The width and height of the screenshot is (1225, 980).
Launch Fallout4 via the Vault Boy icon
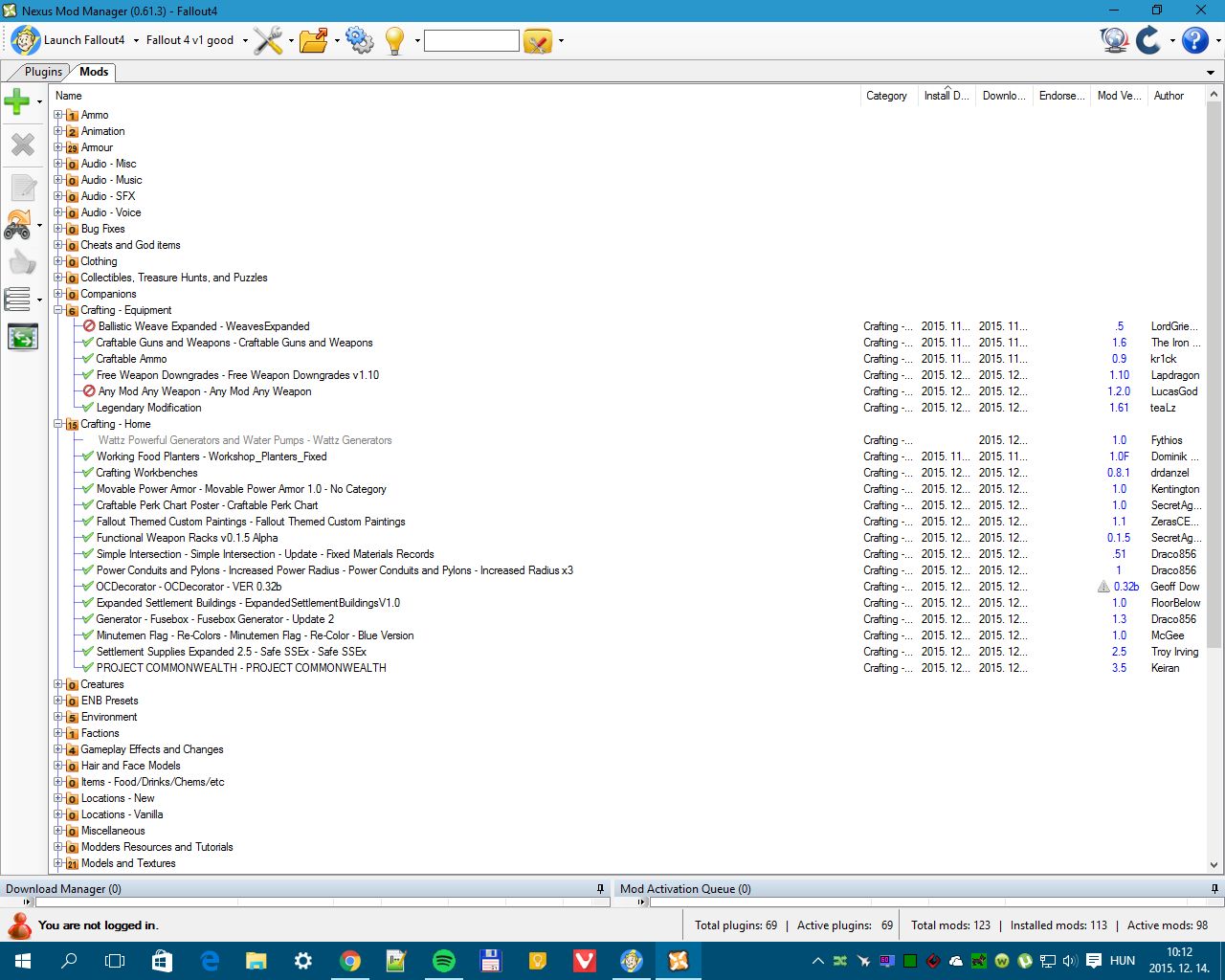point(26,40)
